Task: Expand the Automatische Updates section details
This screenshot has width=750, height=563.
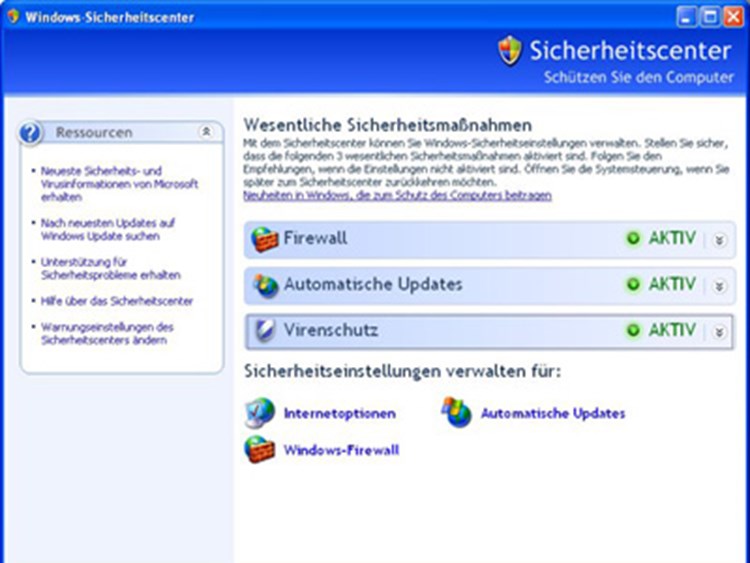Action: click(x=719, y=286)
